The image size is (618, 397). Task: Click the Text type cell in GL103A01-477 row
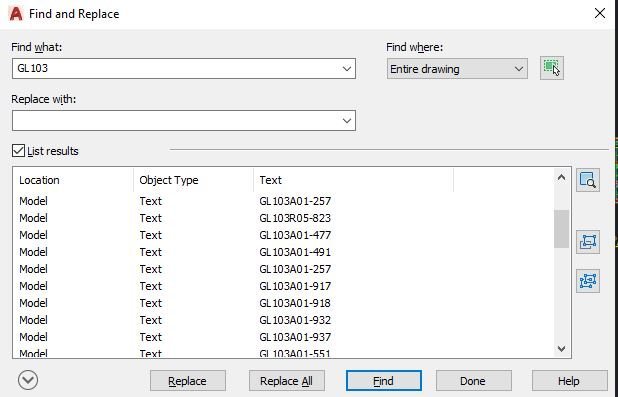tap(151, 235)
